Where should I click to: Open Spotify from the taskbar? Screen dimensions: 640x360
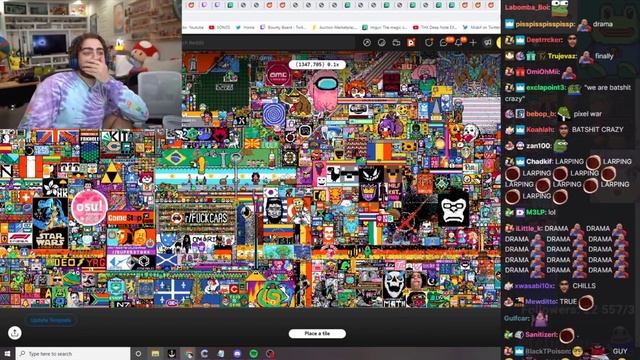pos(253,353)
